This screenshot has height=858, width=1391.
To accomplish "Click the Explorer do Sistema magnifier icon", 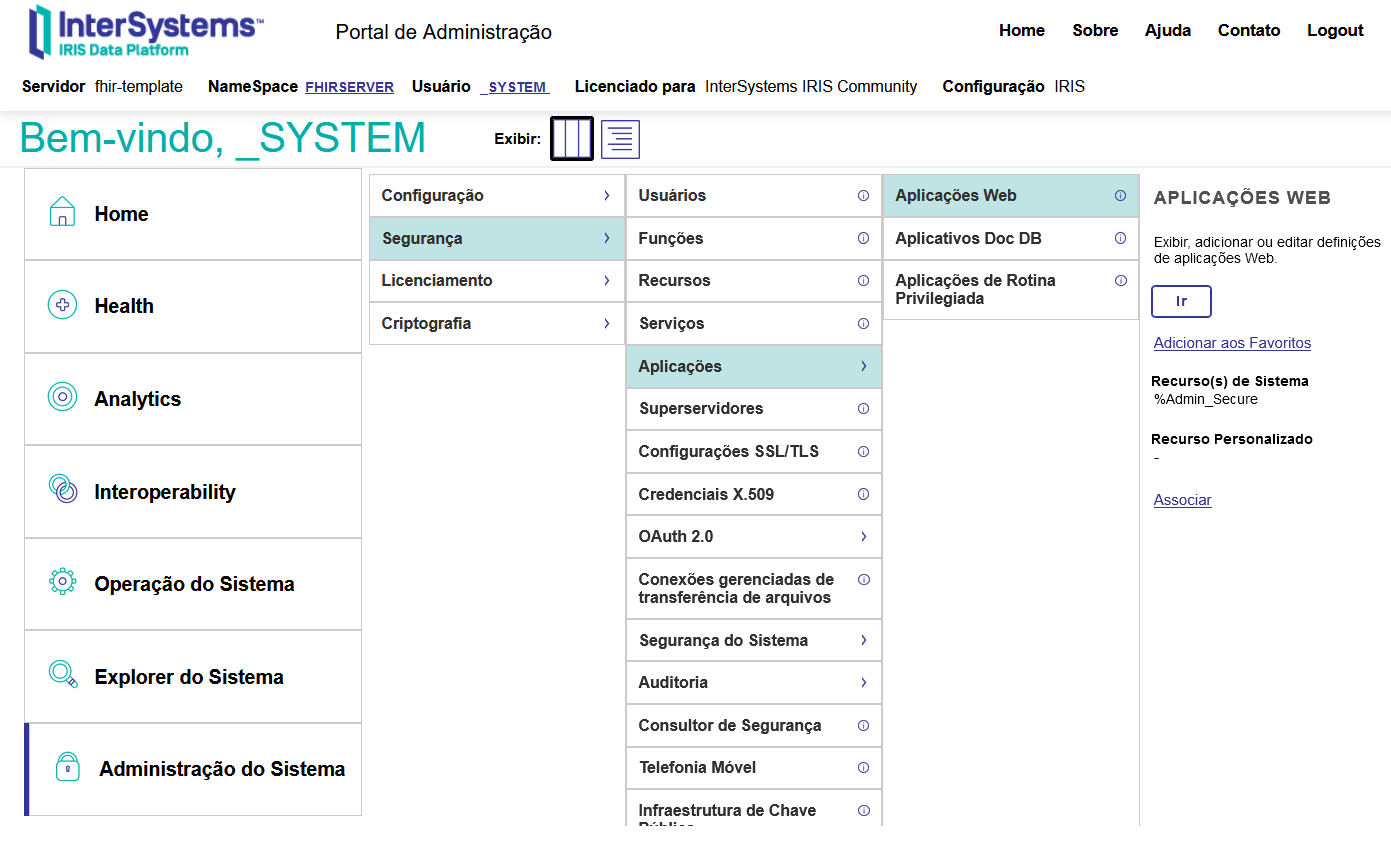I will 63,675.
